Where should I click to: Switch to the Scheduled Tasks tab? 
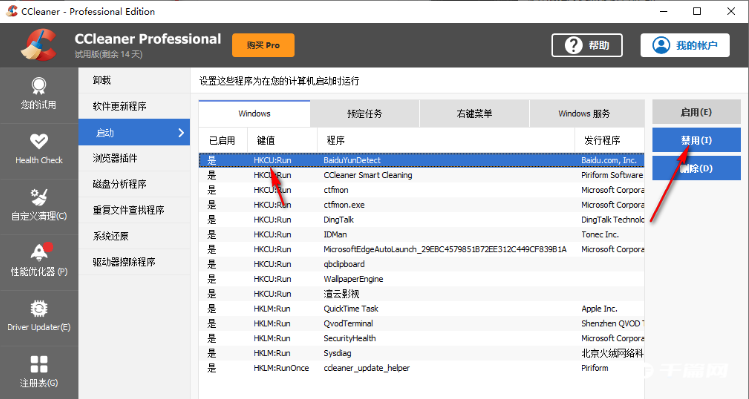[364, 114]
